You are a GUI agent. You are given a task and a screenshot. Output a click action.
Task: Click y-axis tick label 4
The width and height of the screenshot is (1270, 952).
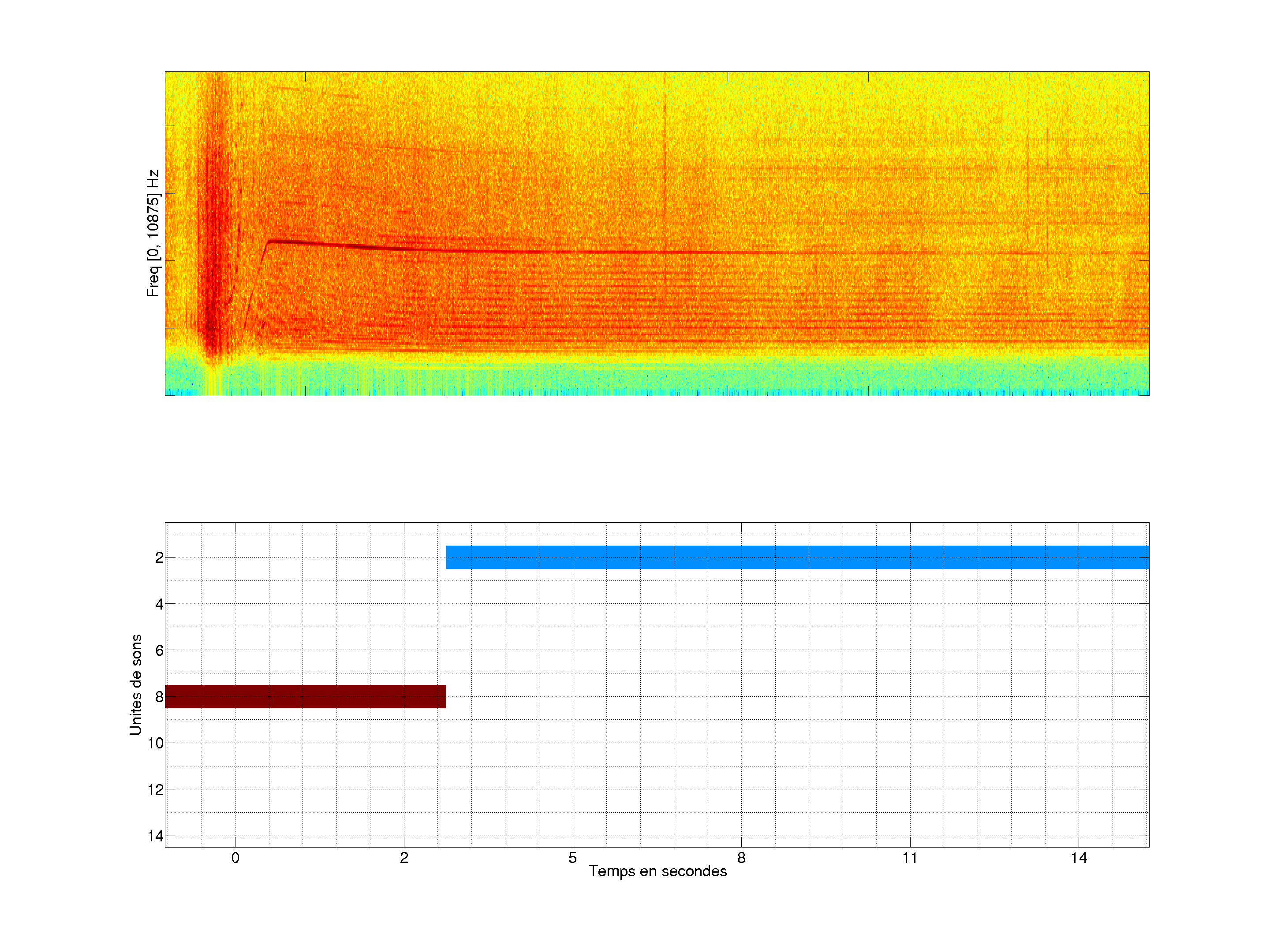click(159, 604)
